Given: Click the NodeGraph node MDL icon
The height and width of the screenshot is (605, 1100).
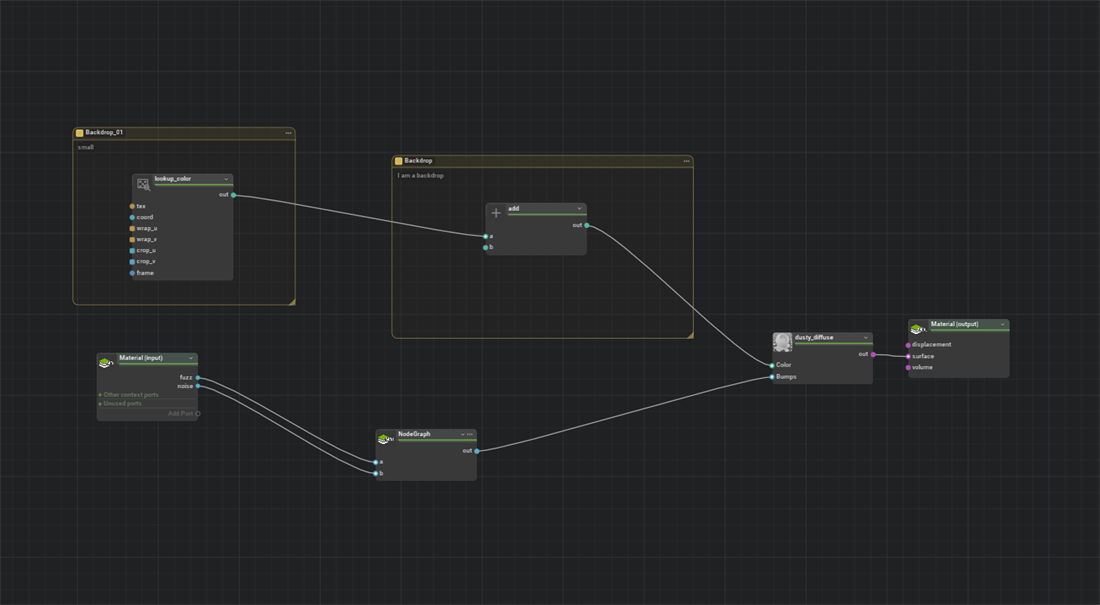Looking at the screenshot, I should pos(385,439).
